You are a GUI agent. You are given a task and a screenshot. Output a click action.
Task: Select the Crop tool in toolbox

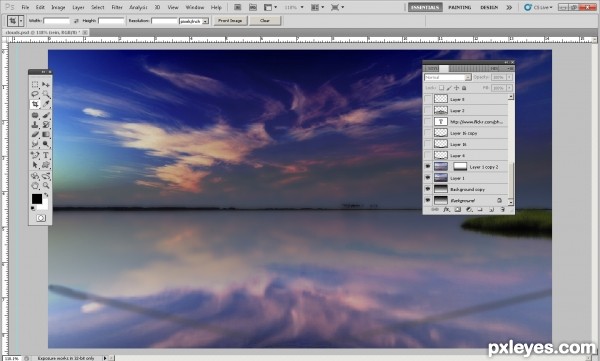(35, 104)
